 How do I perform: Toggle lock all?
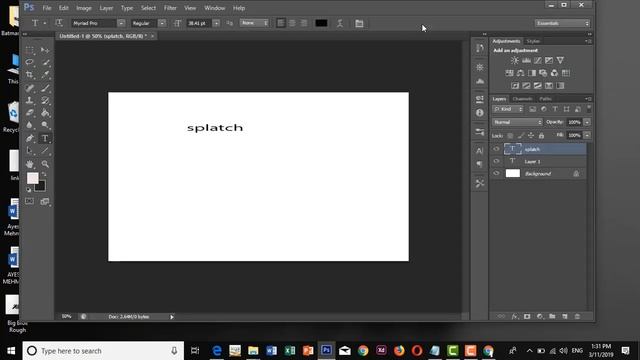coord(541,136)
